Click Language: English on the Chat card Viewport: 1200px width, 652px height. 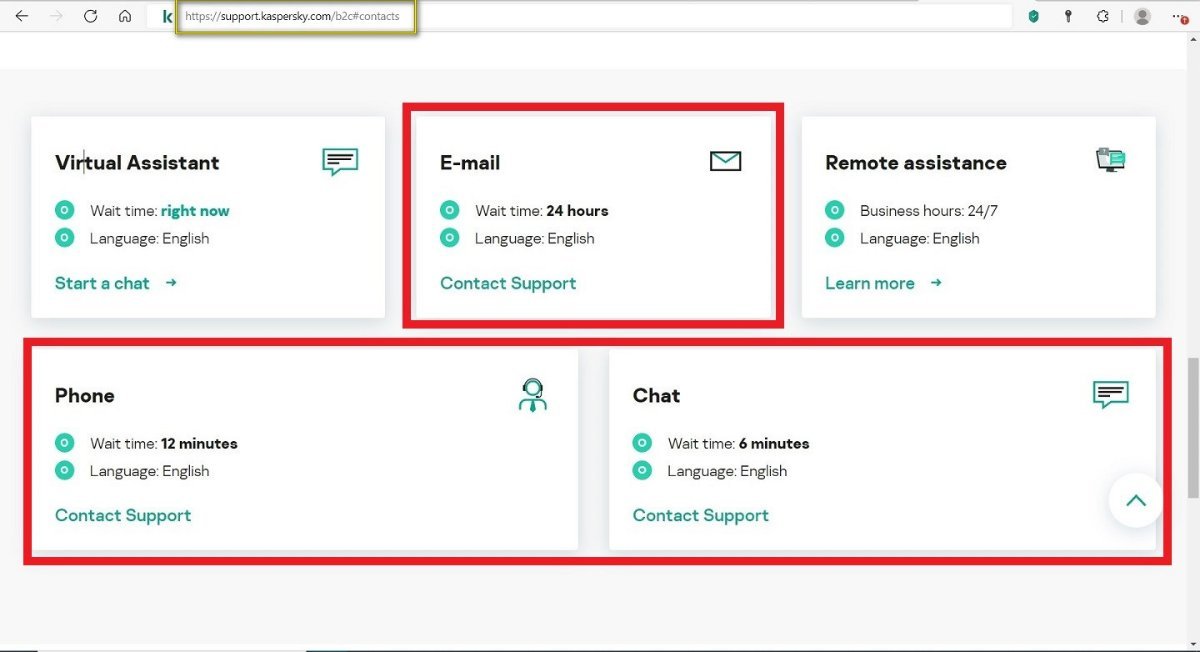pyautogui.click(x=728, y=471)
